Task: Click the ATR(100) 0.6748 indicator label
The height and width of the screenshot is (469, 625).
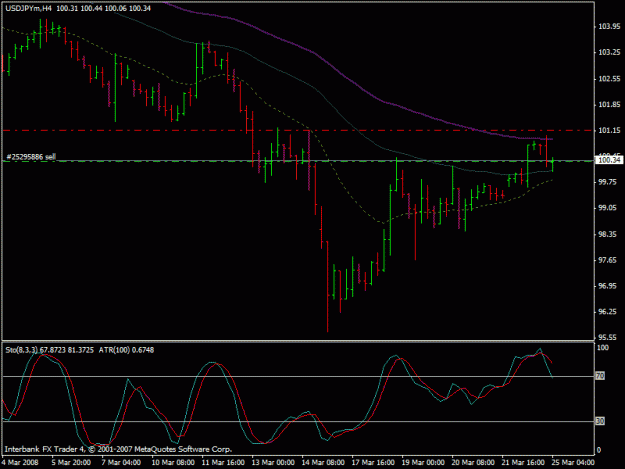Action: (126, 350)
